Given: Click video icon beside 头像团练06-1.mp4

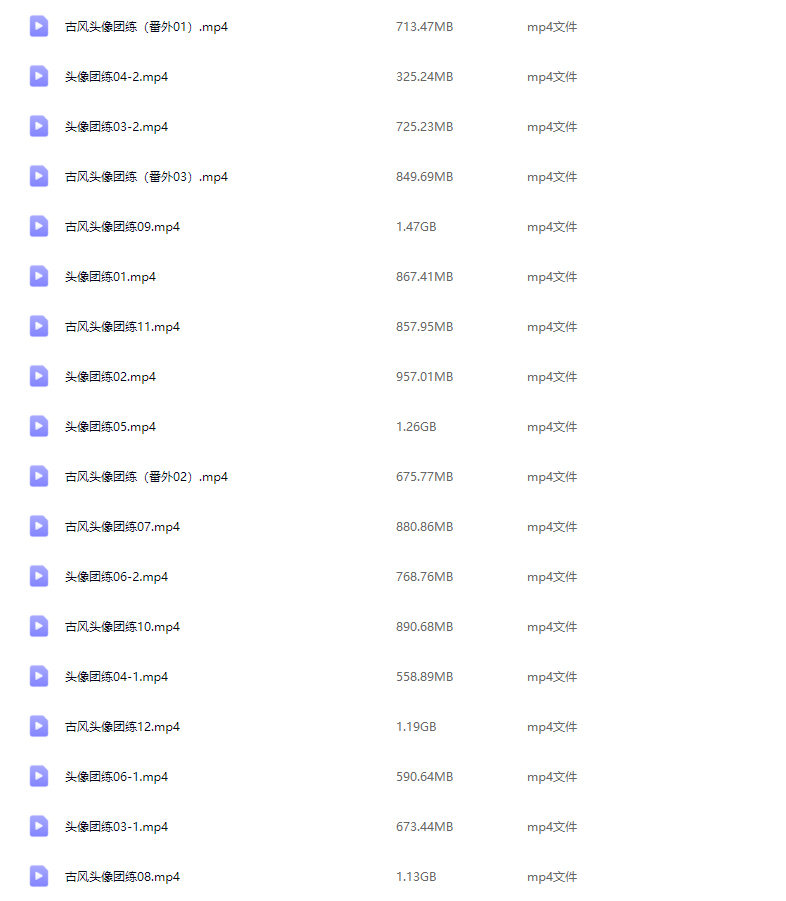Looking at the screenshot, I should coord(39,776).
